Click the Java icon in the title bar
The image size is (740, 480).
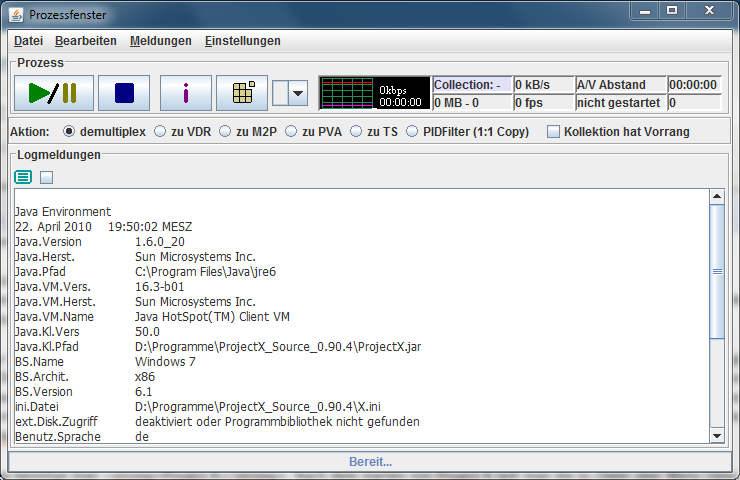click(16, 15)
